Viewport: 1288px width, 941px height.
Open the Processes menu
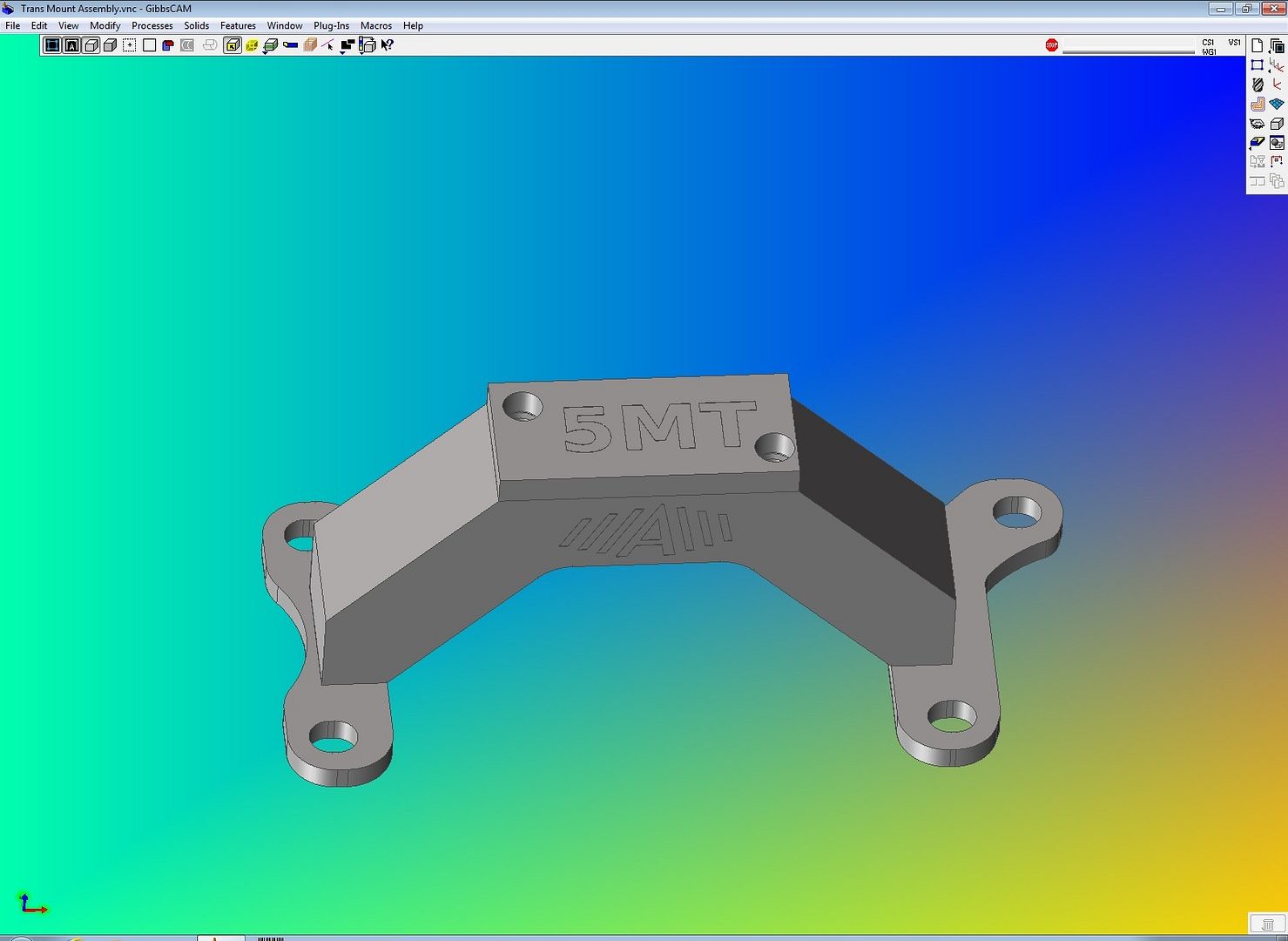pyautogui.click(x=152, y=26)
